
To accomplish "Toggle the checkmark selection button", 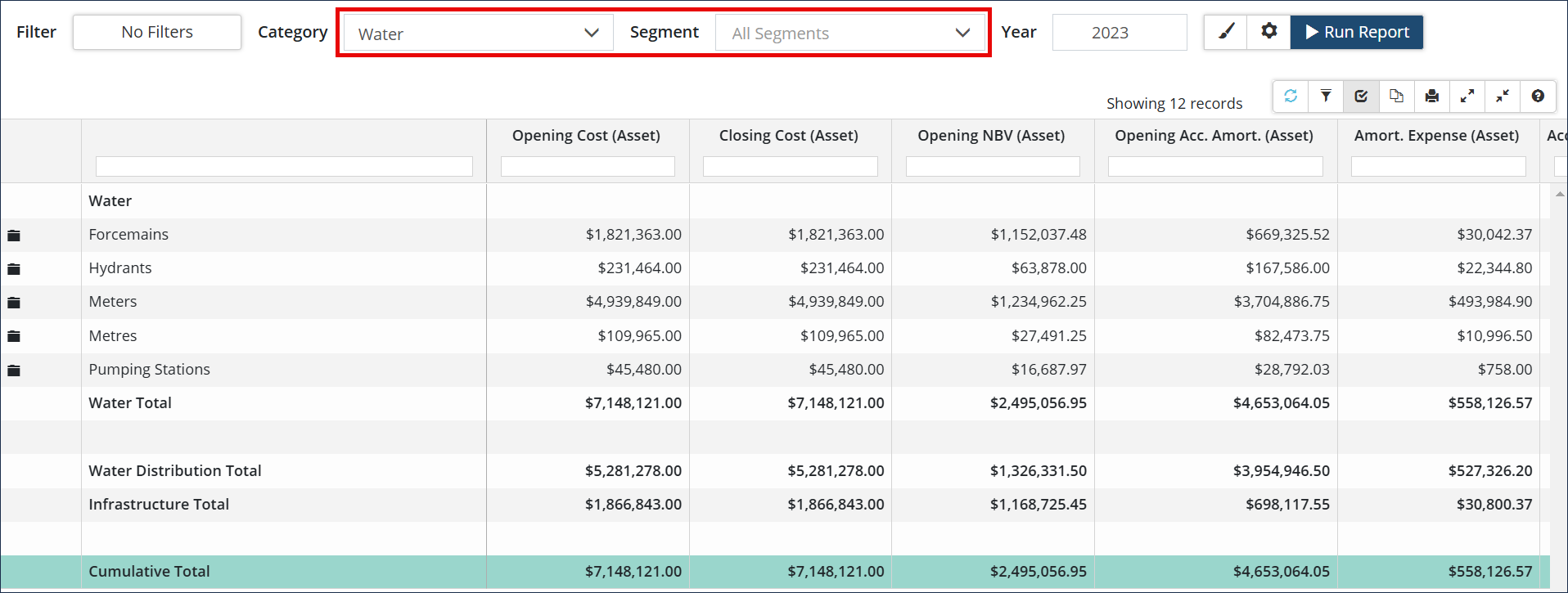I will pyautogui.click(x=1361, y=97).
